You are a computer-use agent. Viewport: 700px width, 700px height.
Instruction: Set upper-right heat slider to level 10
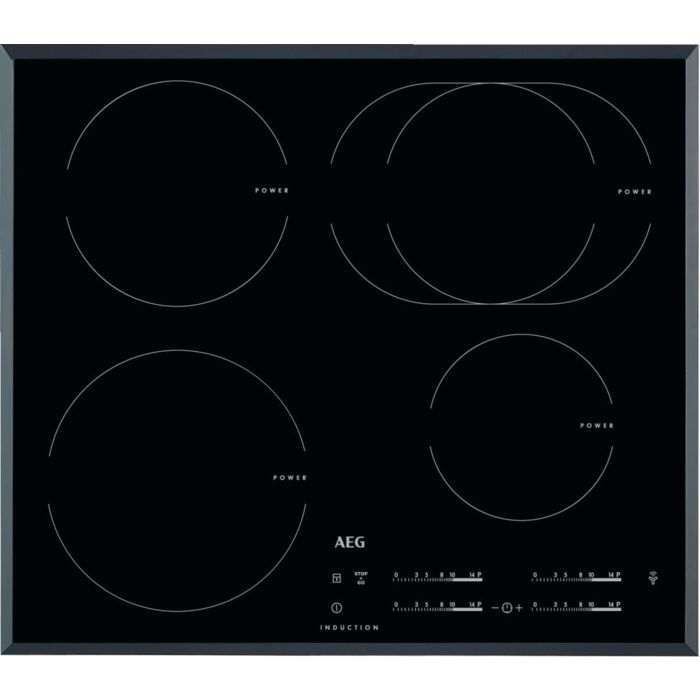tap(591, 577)
